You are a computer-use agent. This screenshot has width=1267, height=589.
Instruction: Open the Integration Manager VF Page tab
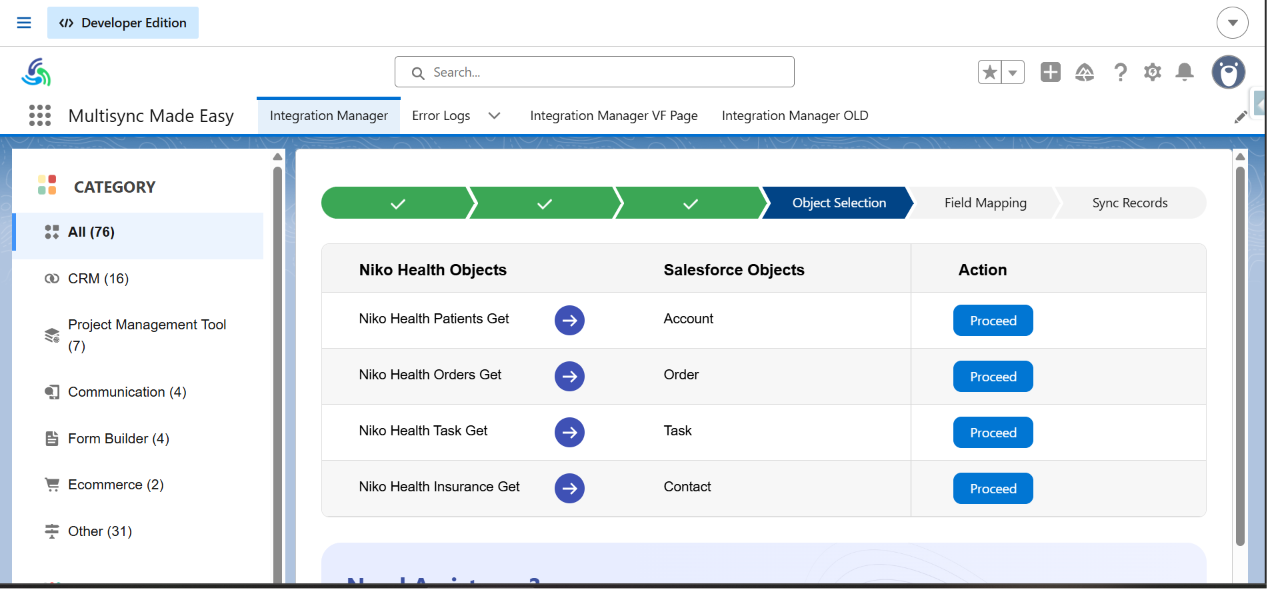[614, 116]
